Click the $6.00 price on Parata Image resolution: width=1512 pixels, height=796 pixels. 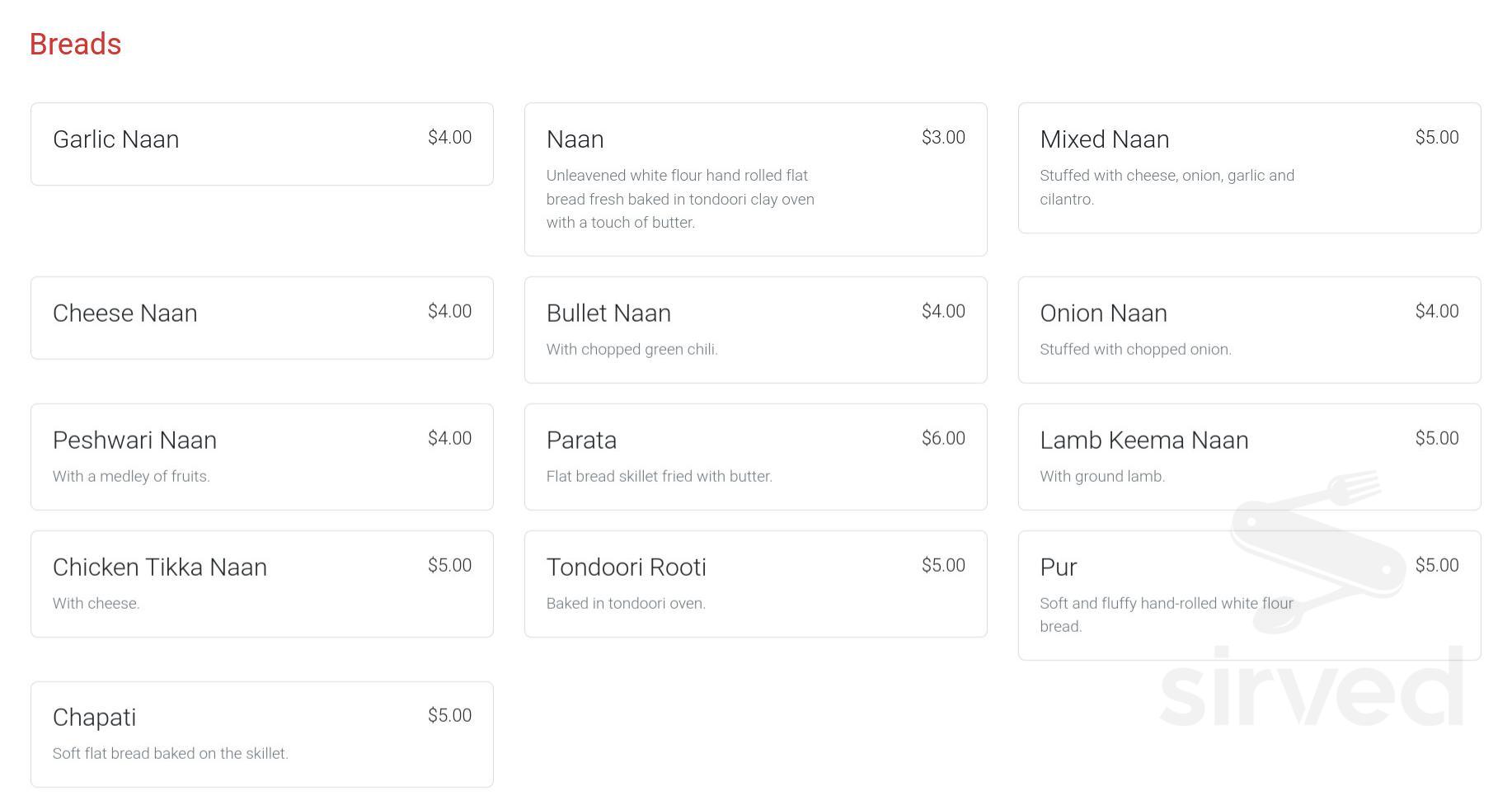pyautogui.click(x=944, y=437)
